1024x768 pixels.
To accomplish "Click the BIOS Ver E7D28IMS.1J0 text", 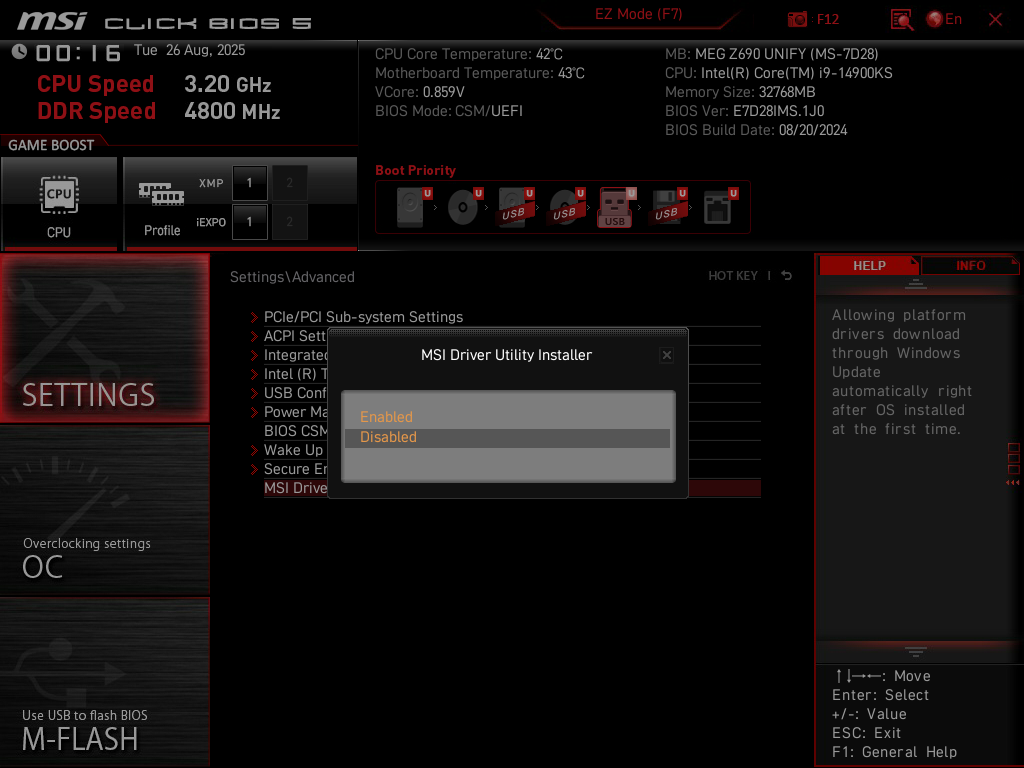I will [x=744, y=111].
